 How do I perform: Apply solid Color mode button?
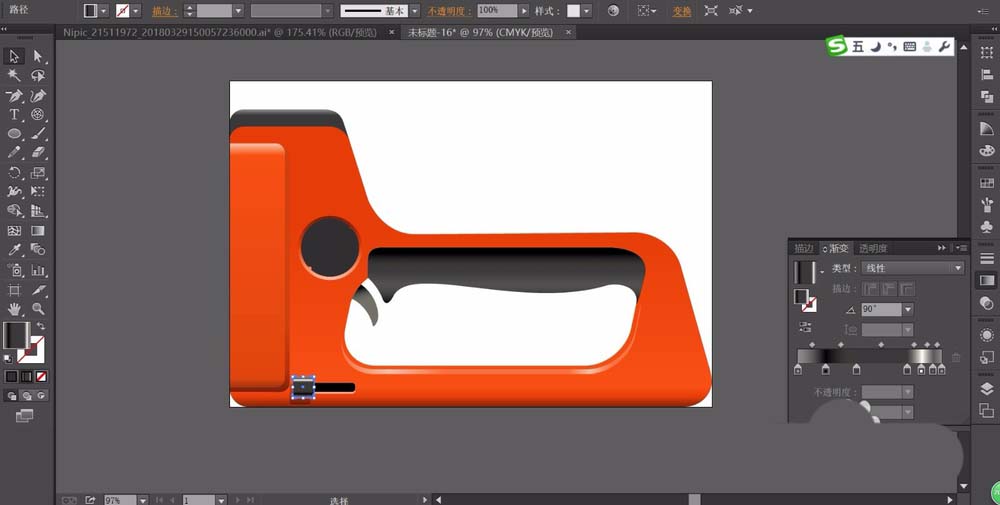click(11, 377)
